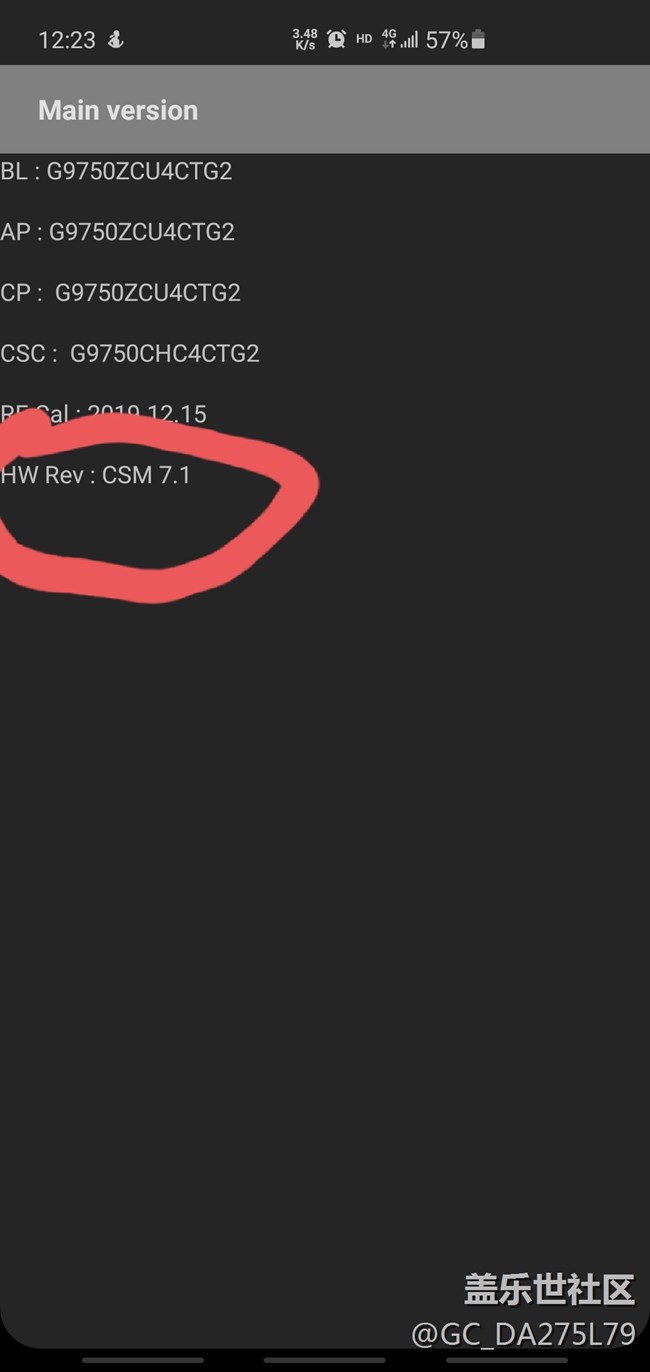Select the AP : G9750ZCU4CTG2 entry

click(117, 232)
